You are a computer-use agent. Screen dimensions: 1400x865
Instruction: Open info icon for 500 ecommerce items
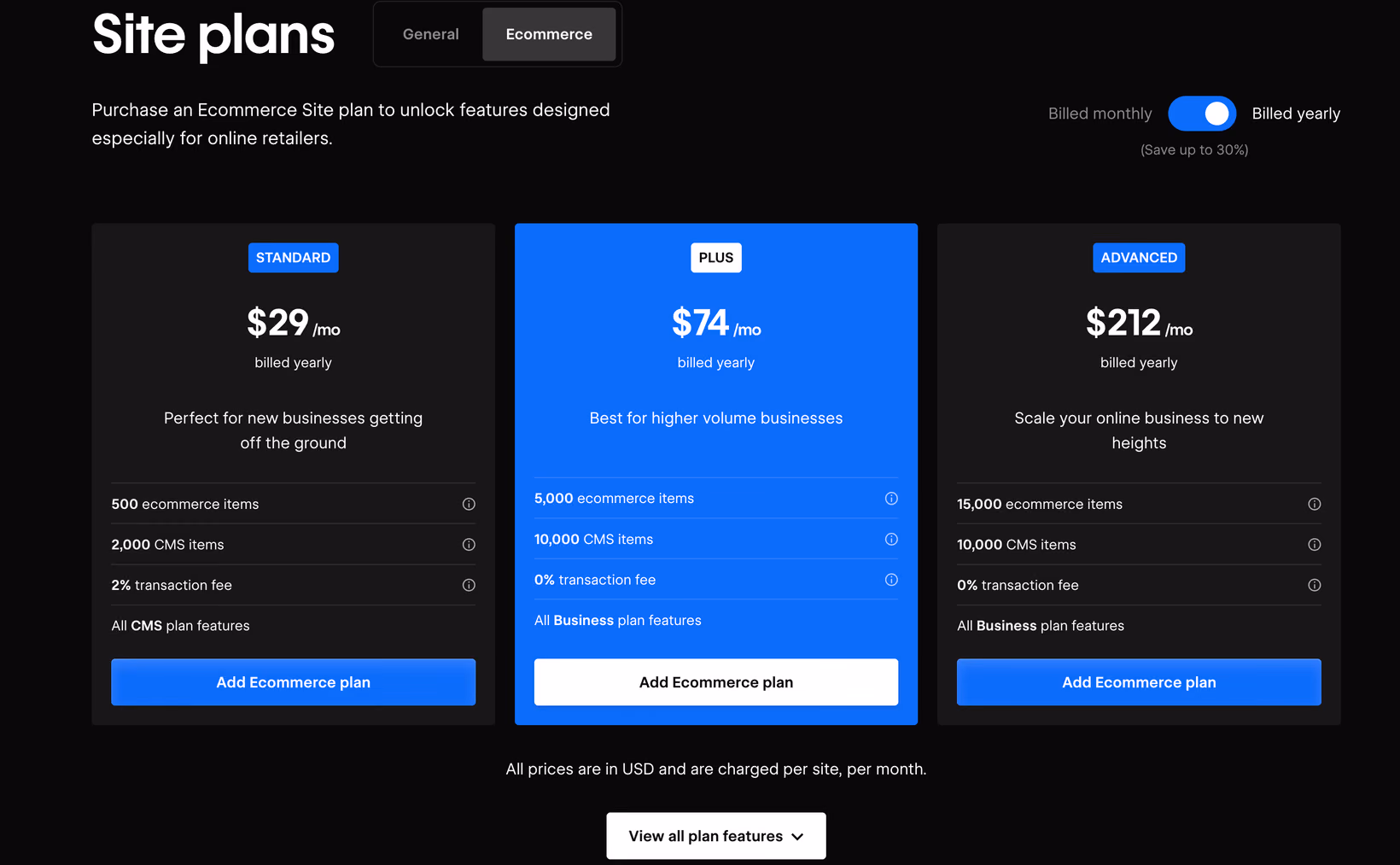point(469,504)
